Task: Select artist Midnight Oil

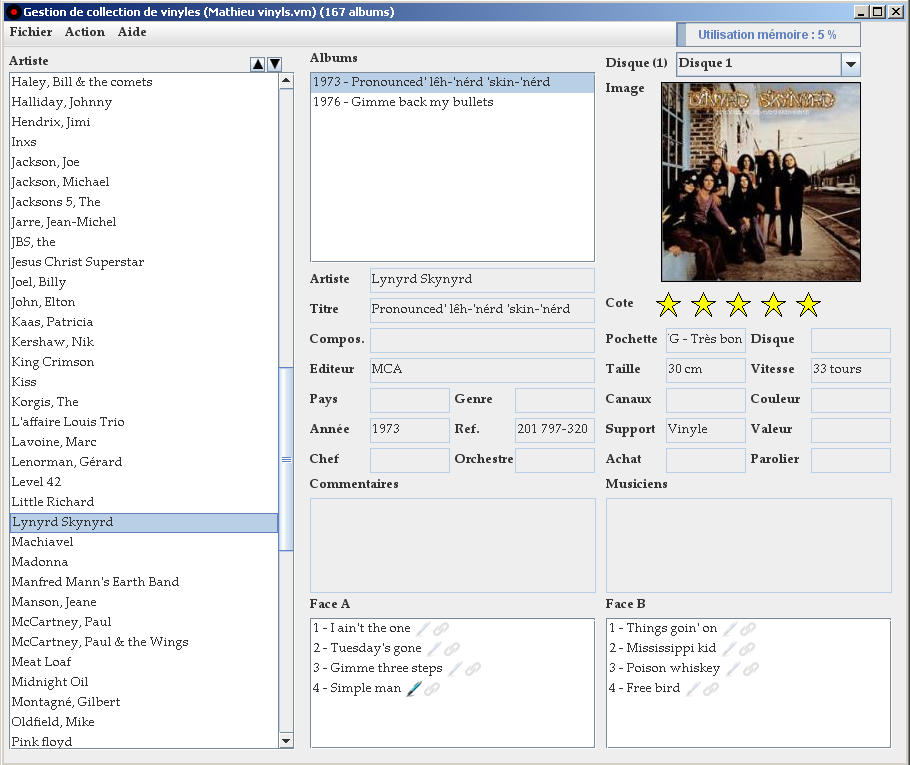Action: [x=144, y=683]
